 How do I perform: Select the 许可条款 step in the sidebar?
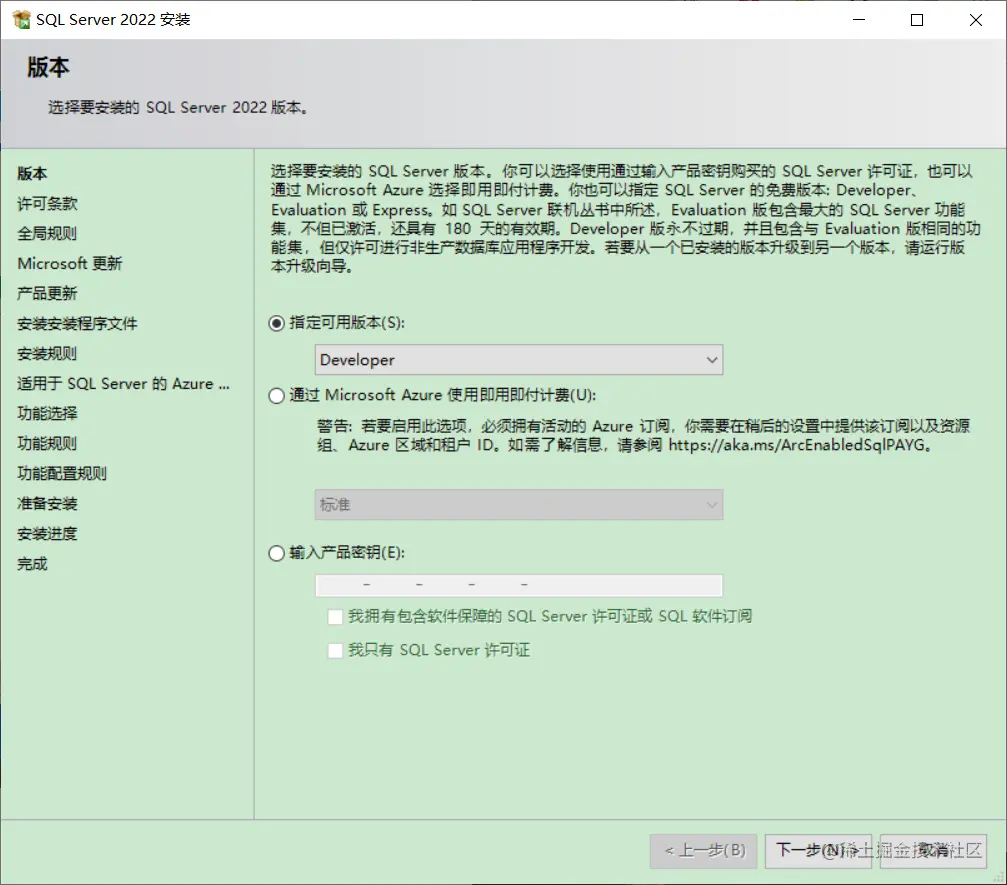(x=47, y=204)
